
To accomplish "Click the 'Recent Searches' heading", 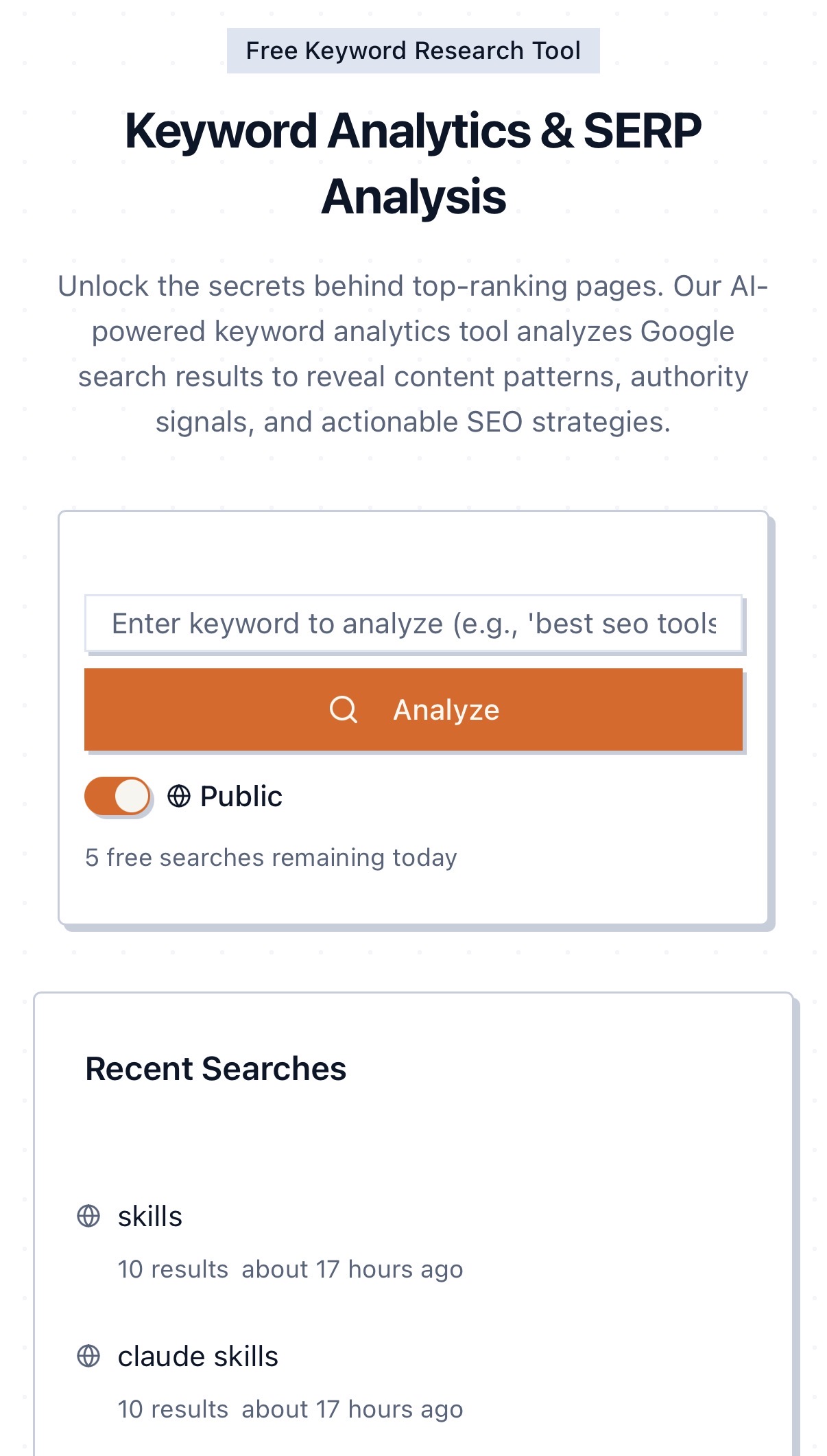I will [215, 1068].
